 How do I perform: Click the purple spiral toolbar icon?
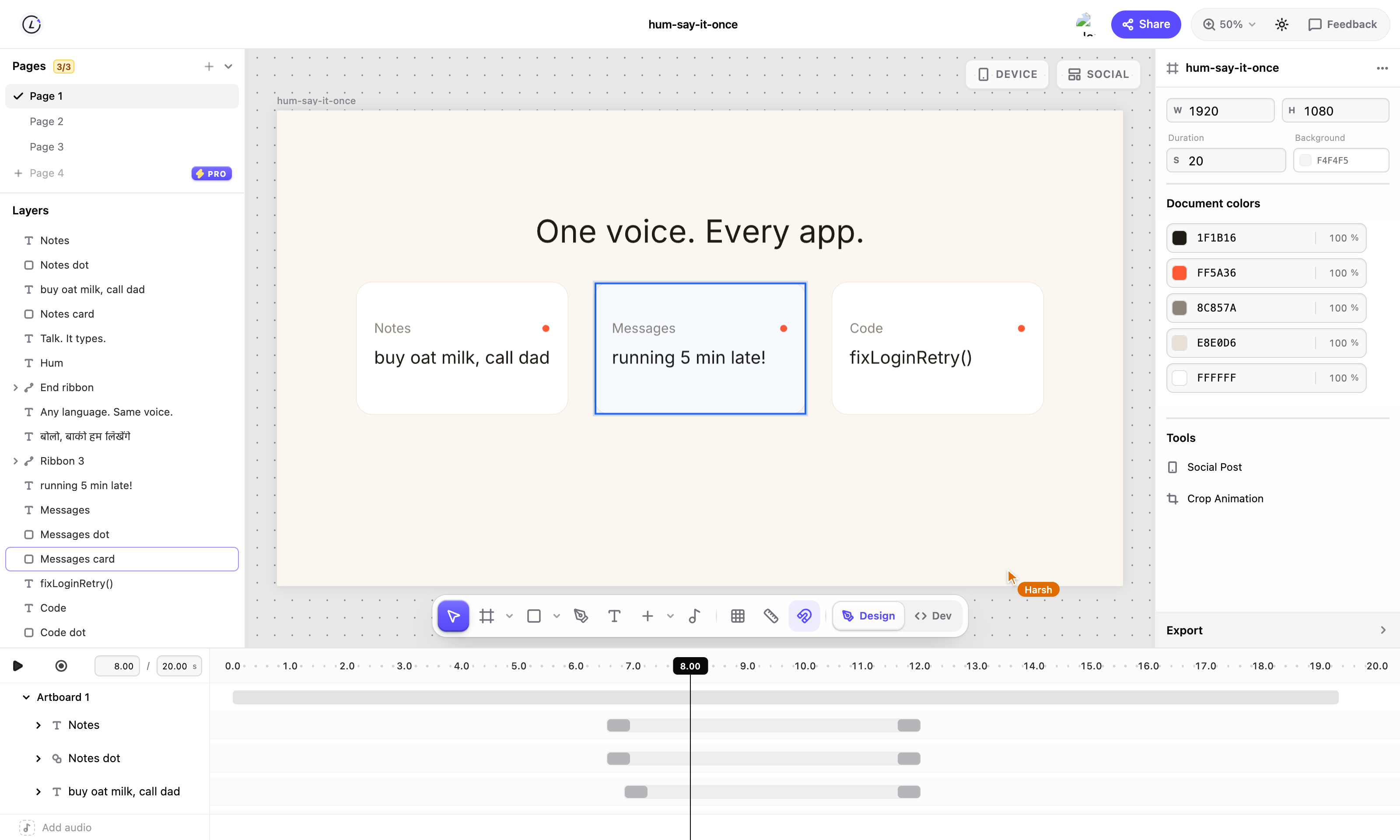804,616
